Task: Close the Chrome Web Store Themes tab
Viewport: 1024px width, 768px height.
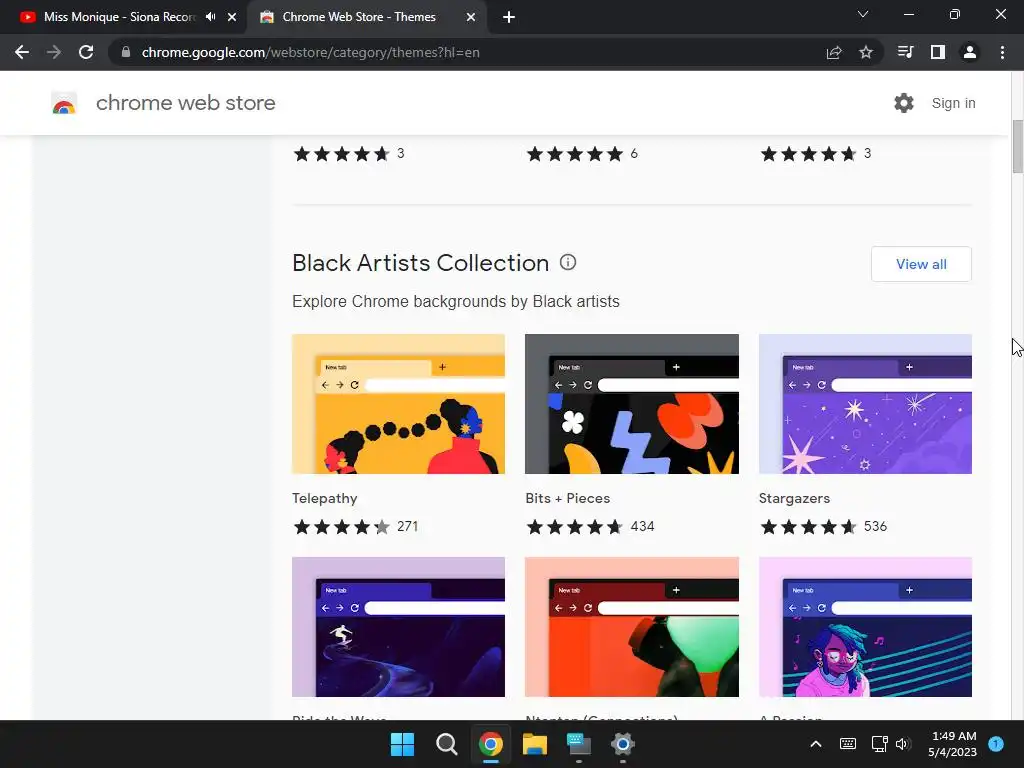Action: 471,17
